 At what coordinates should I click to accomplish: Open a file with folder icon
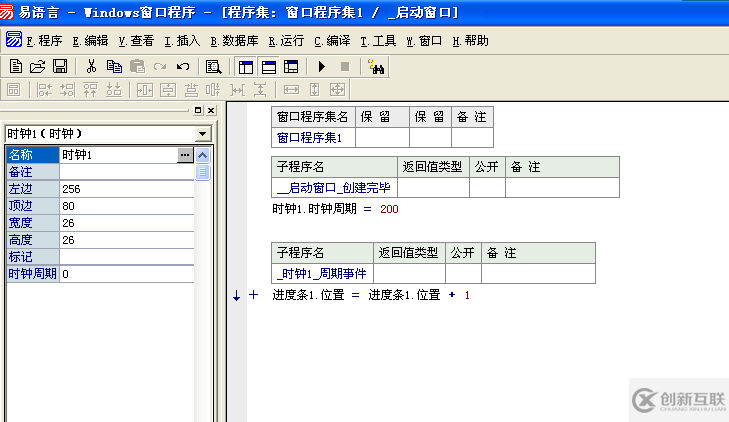38,66
